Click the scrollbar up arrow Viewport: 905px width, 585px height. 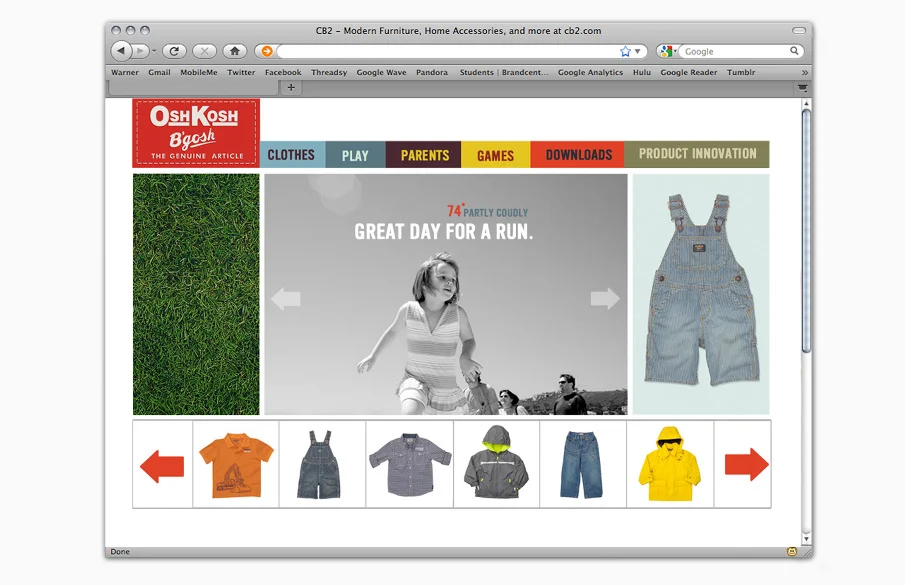click(806, 103)
